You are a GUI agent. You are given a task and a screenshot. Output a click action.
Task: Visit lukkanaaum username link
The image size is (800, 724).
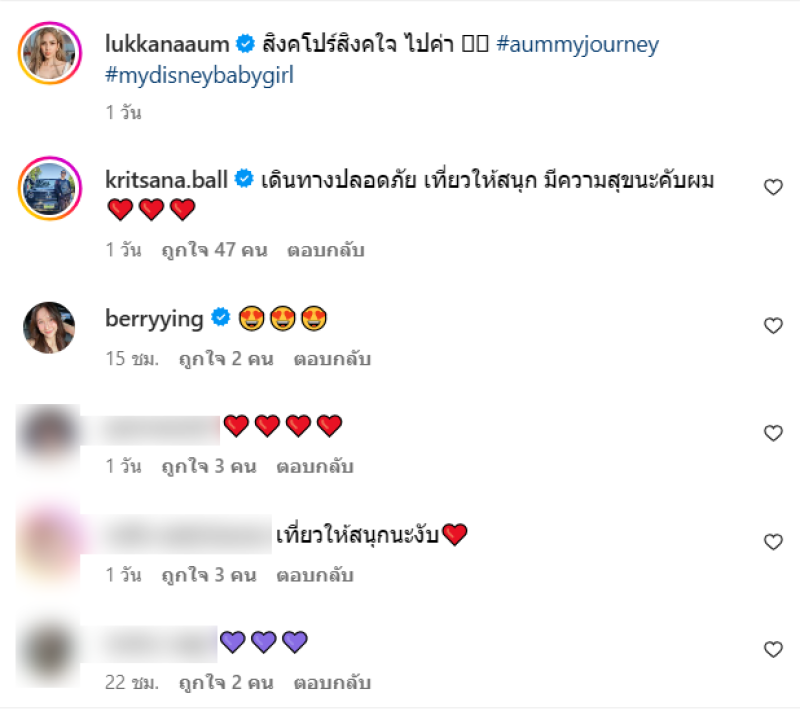point(167,44)
